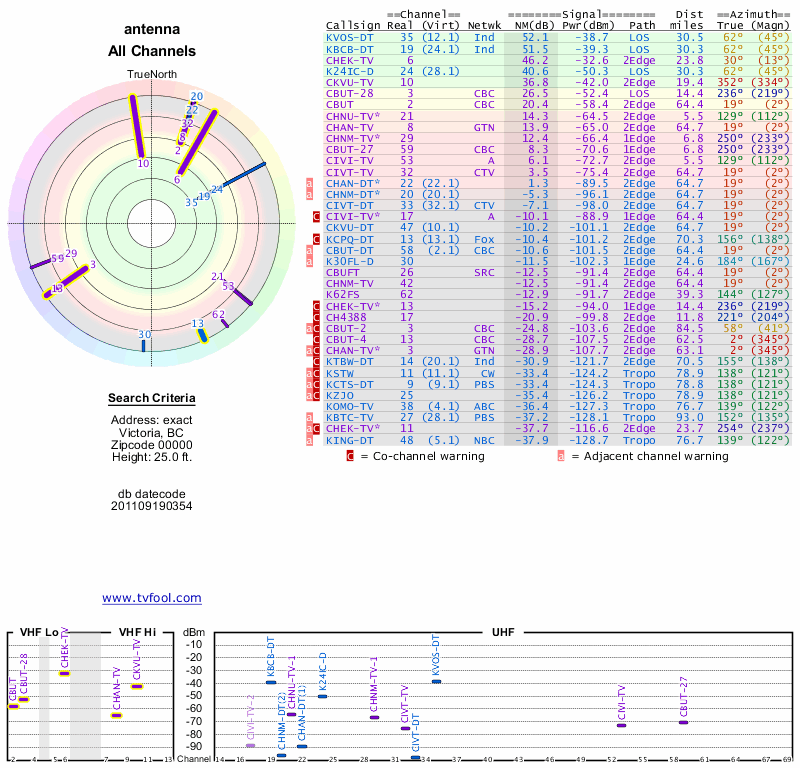This screenshot has height=768, width=800.
Task: Click the 'Height: 25.0 ft.' text
Action: click(x=152, y=457)
